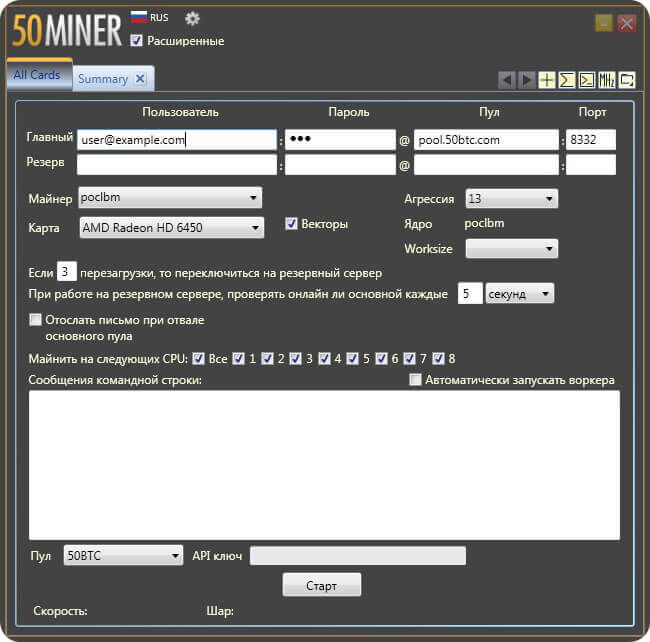
Task: Click the Резерв pool address field
Action: [x=486, y=165]
